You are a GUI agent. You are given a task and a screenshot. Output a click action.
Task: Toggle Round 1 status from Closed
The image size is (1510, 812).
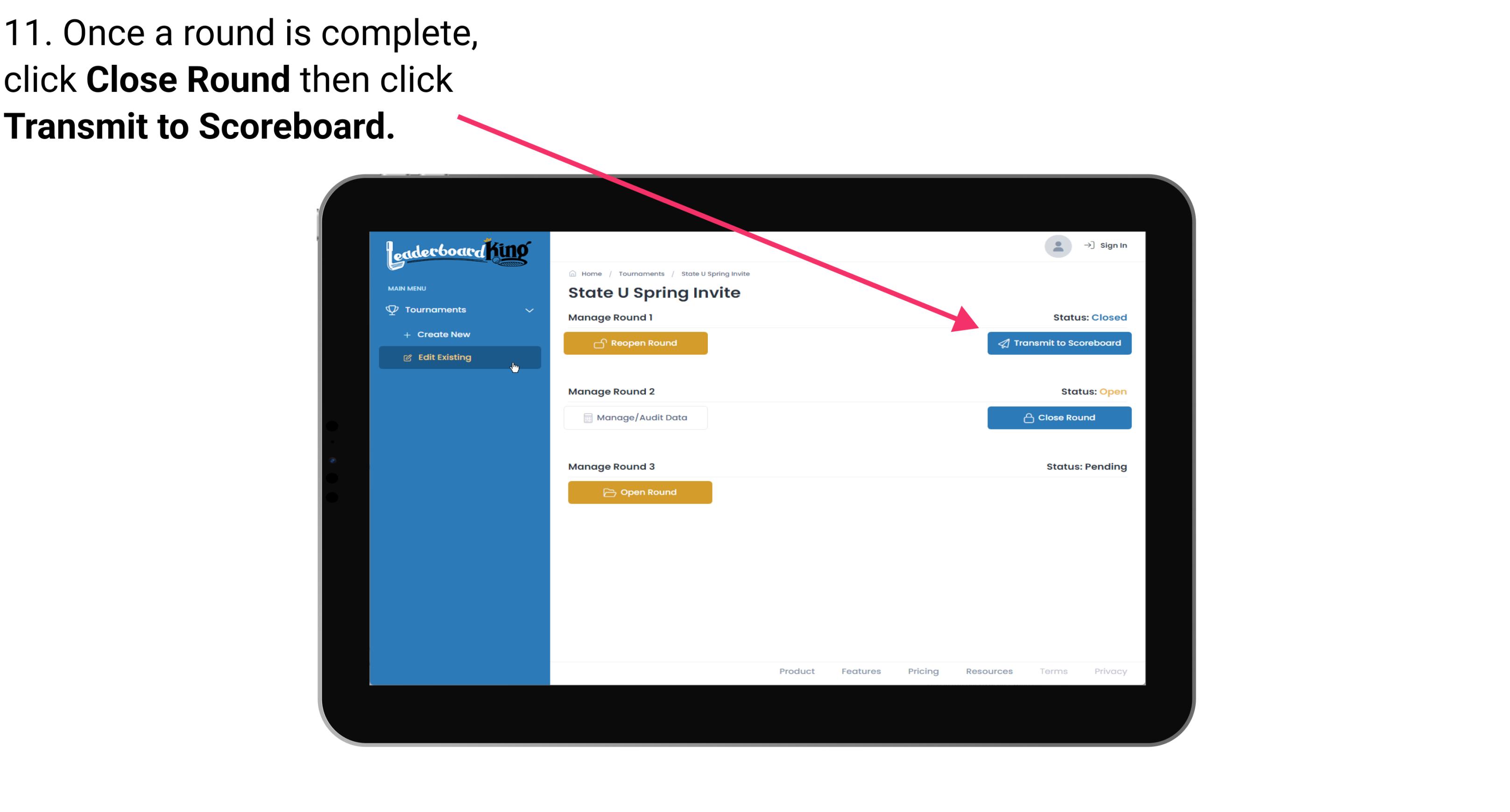pyautogui.click(x=636, y=343)
